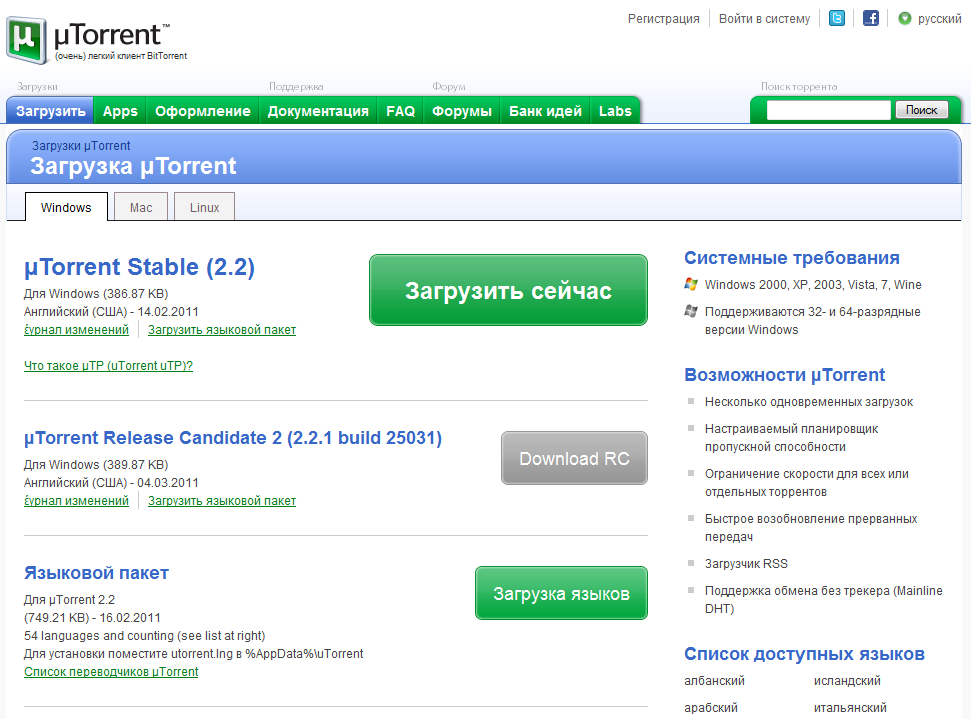Open the Labs menu item
This screenshot has height=719, width=971.
pyautogui.click(x=615, y=111)
